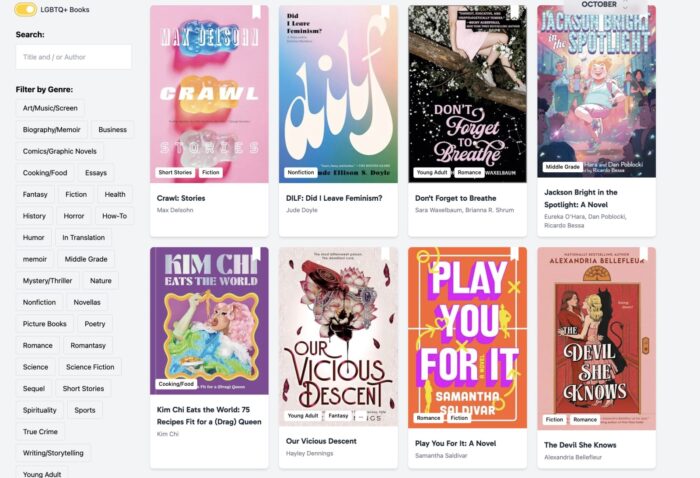Toggle the LGBTQ+ Books switch

pos(25,9)
